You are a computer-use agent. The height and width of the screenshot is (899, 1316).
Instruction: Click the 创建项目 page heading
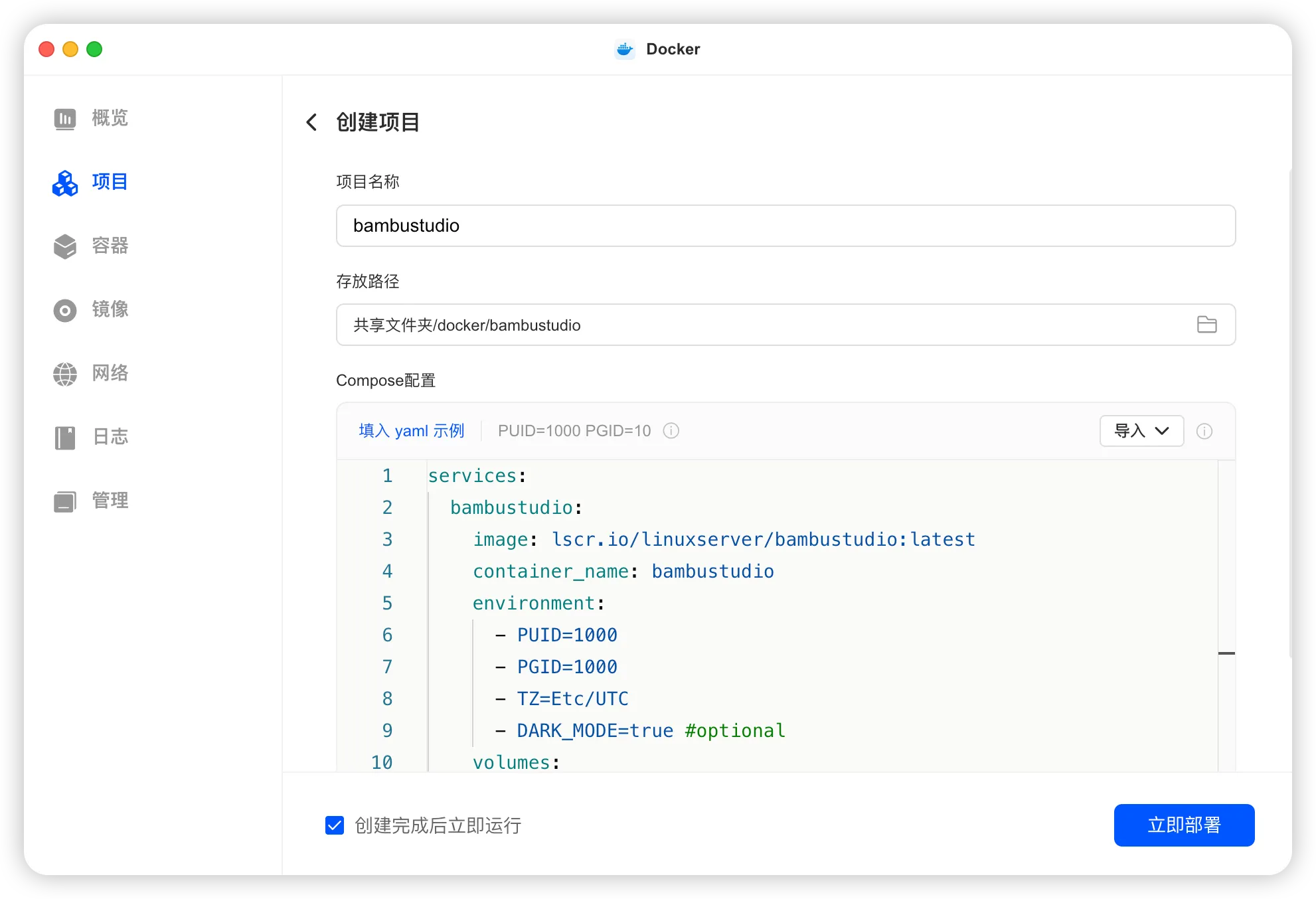[378, 122]
